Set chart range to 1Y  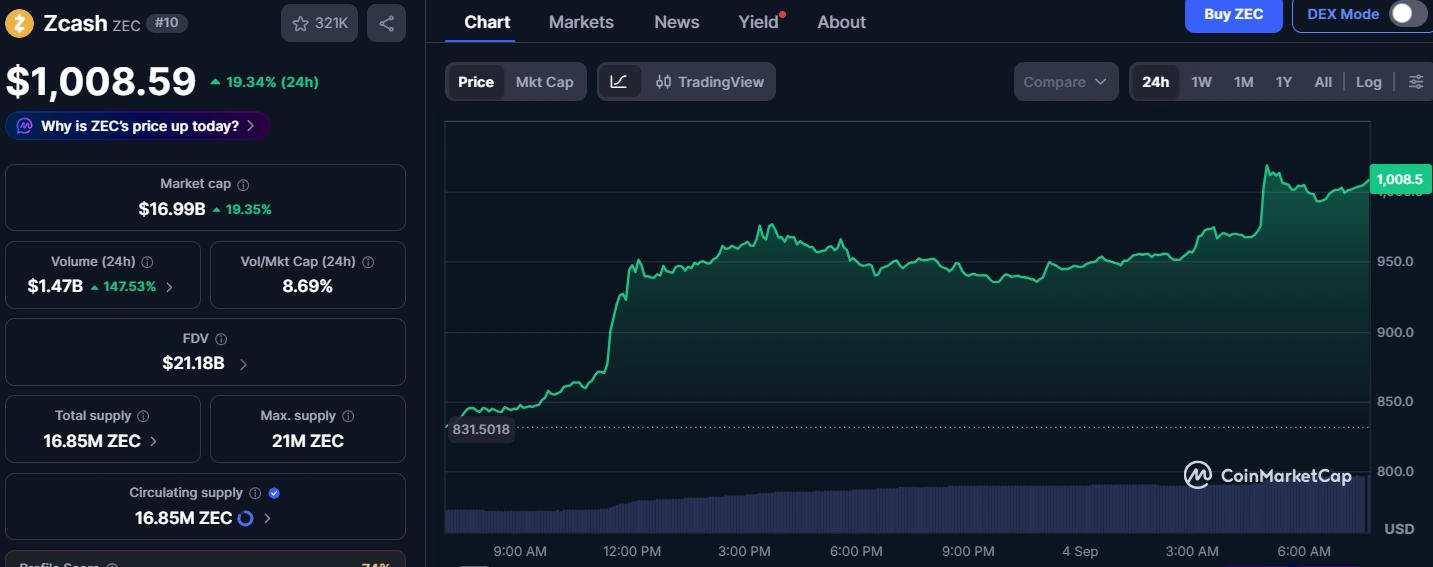click(x=1284, y=82)
